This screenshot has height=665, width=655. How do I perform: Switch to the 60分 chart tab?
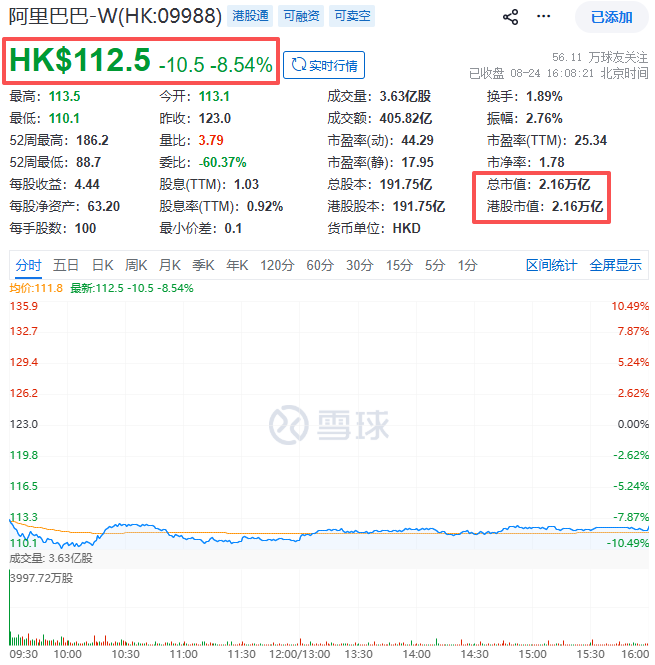(320, 265)
